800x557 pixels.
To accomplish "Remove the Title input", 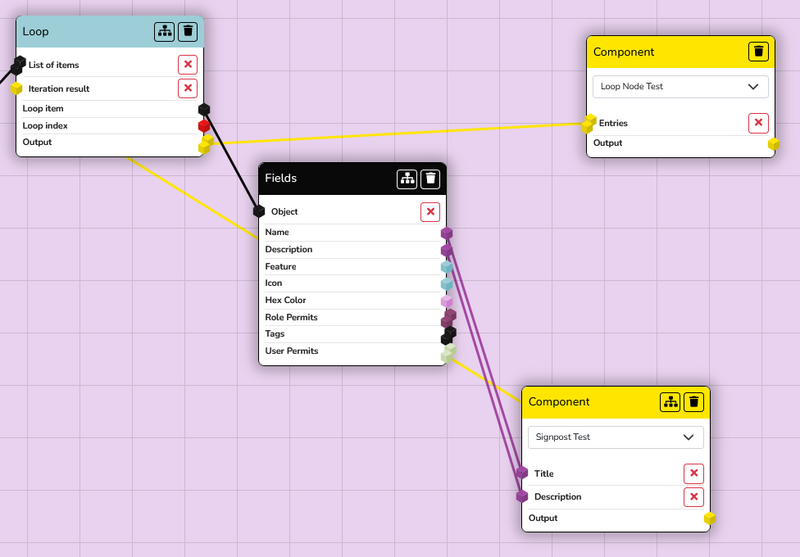I will coord(693,473).
